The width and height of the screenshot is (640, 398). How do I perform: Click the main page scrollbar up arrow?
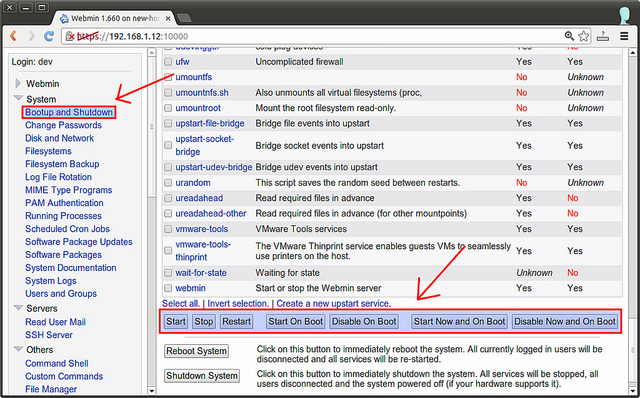(632, 53)
